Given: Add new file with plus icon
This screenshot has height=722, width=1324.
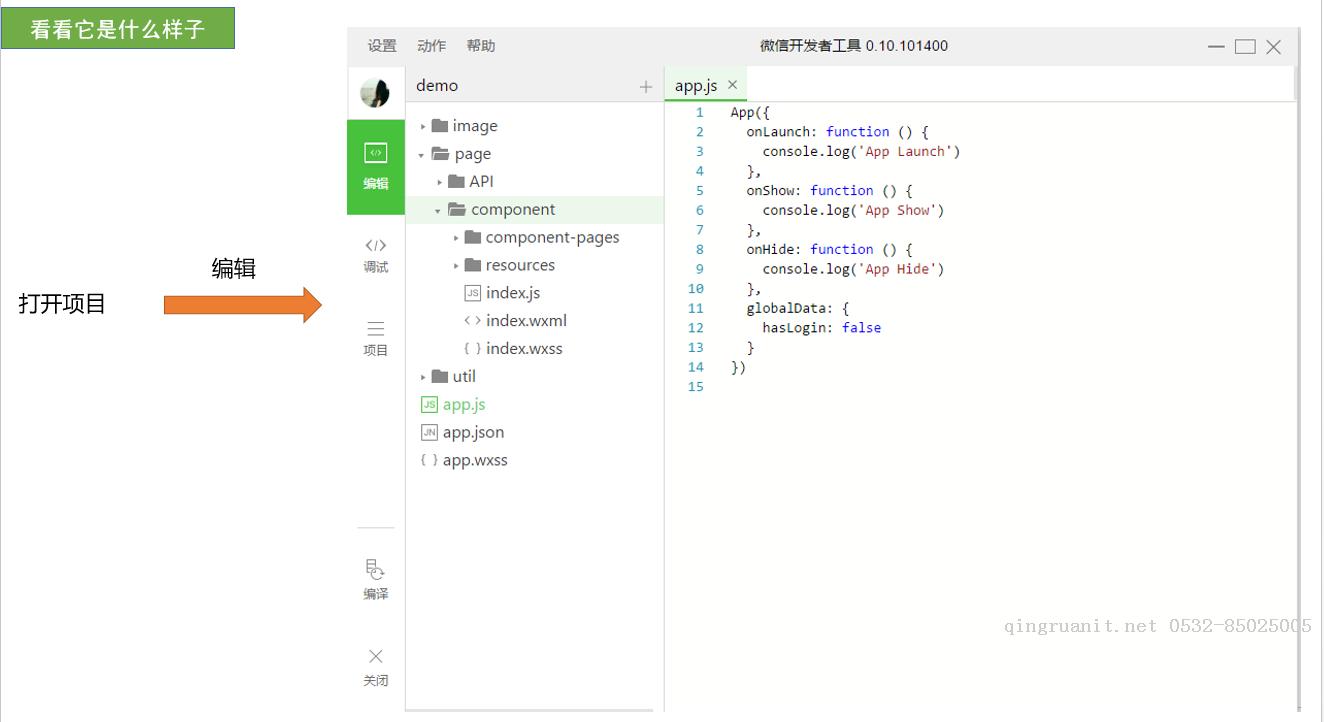Looking at the screenshot, I should [646, 87].
